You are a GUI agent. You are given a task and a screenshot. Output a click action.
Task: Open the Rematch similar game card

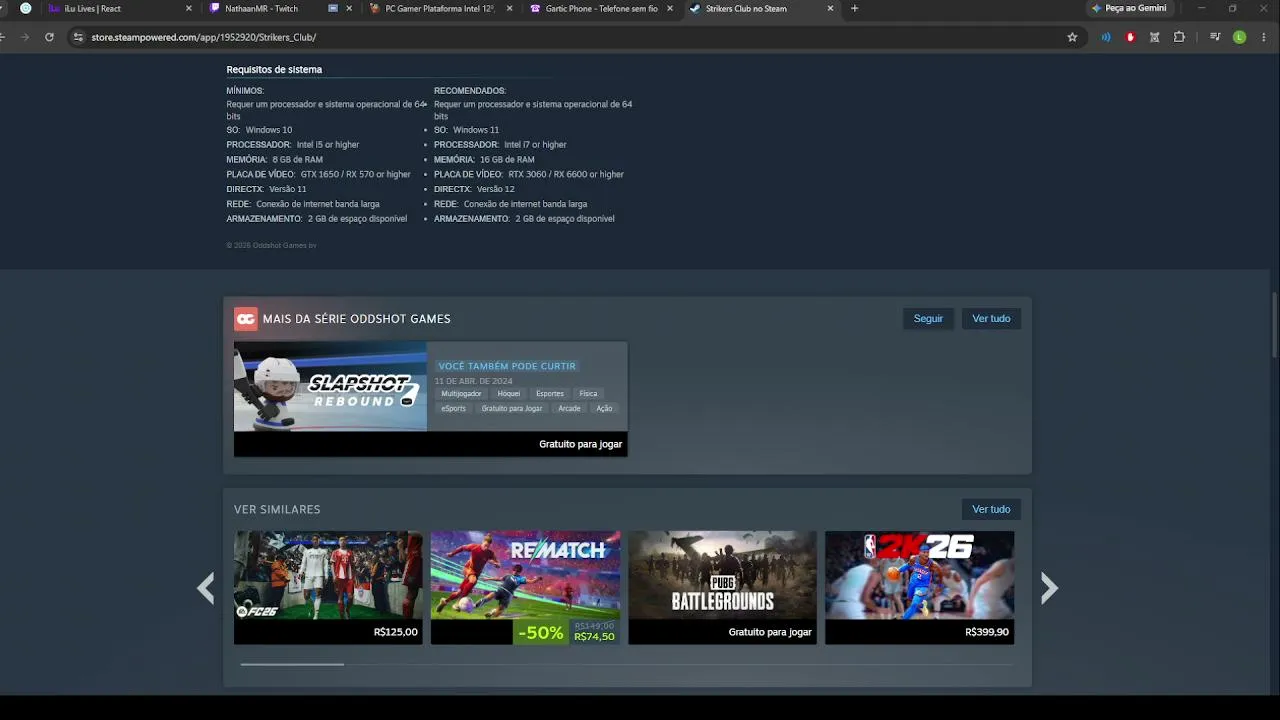pos(525,587)
